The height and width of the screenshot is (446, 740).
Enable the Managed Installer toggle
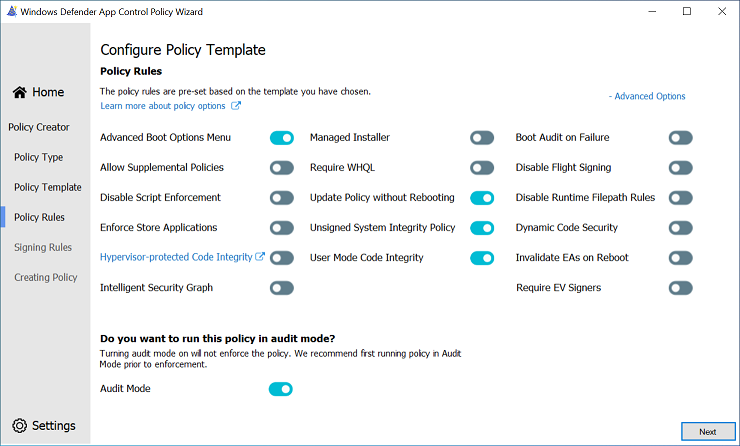click(x=482, y=138)
